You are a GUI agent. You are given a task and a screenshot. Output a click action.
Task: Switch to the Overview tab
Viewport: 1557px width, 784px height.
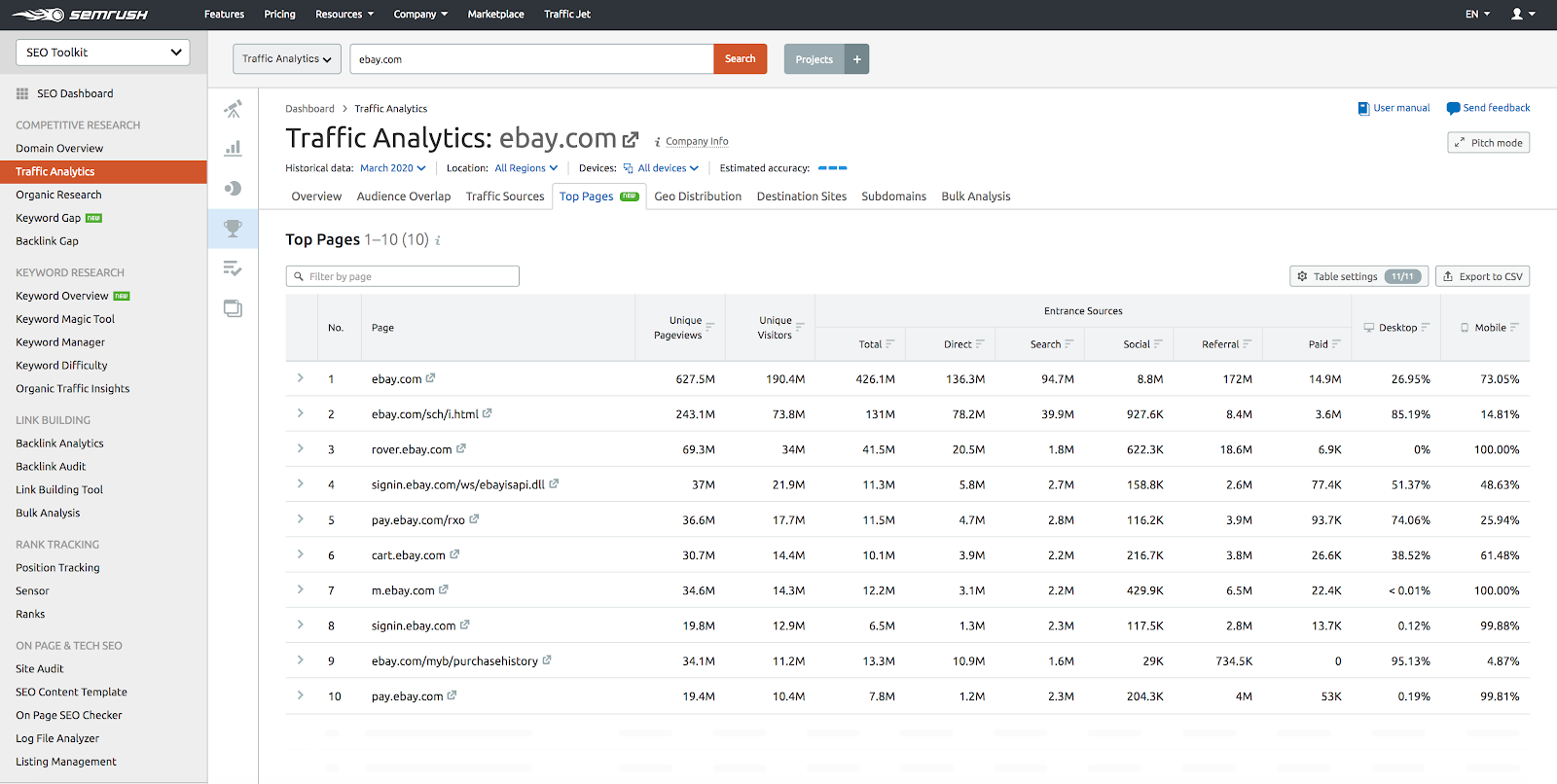(x=316, y=196)
